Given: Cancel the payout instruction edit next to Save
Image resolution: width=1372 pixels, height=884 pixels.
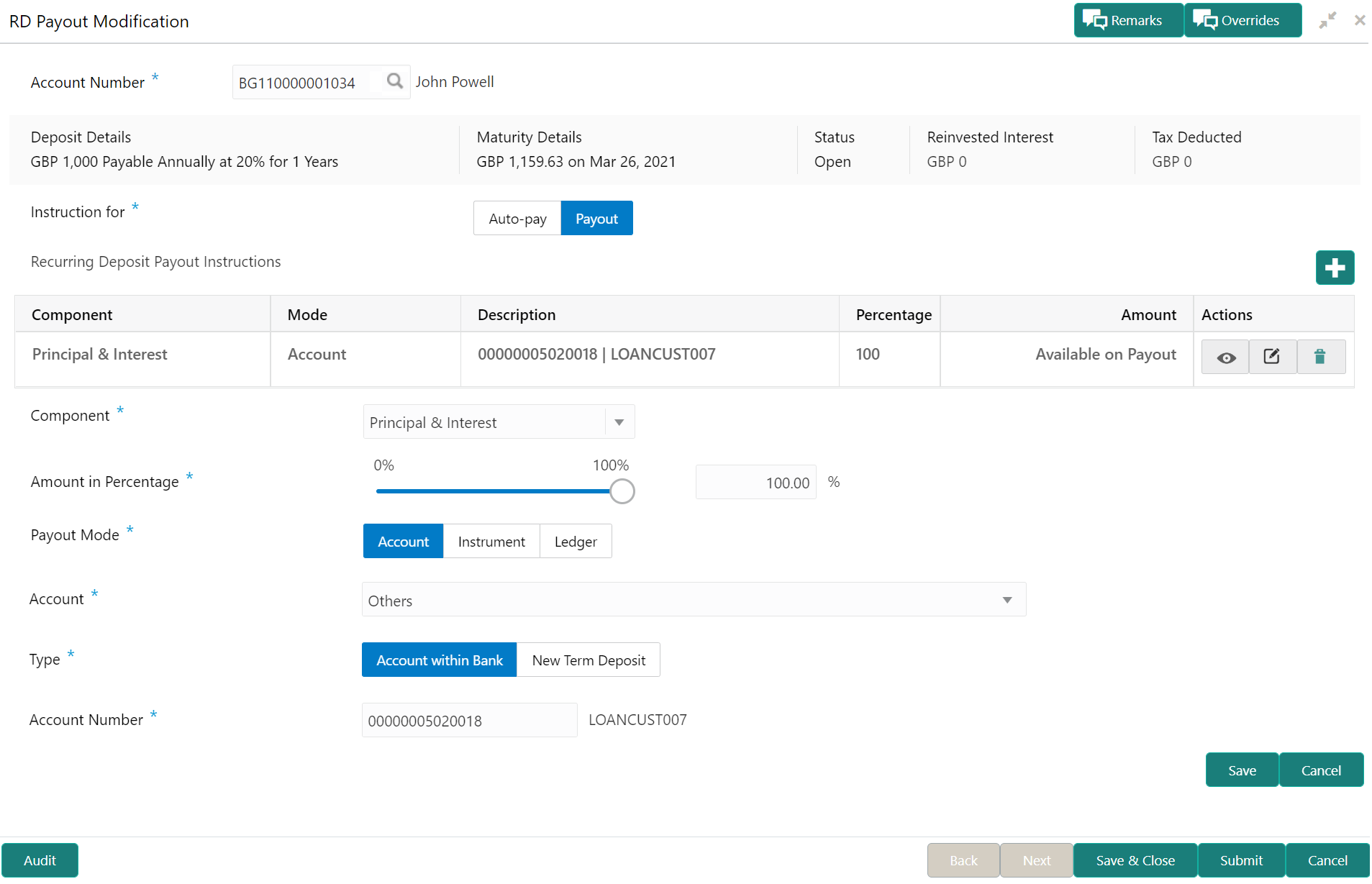Looking at the screenshot, I should pos(1321,770).
